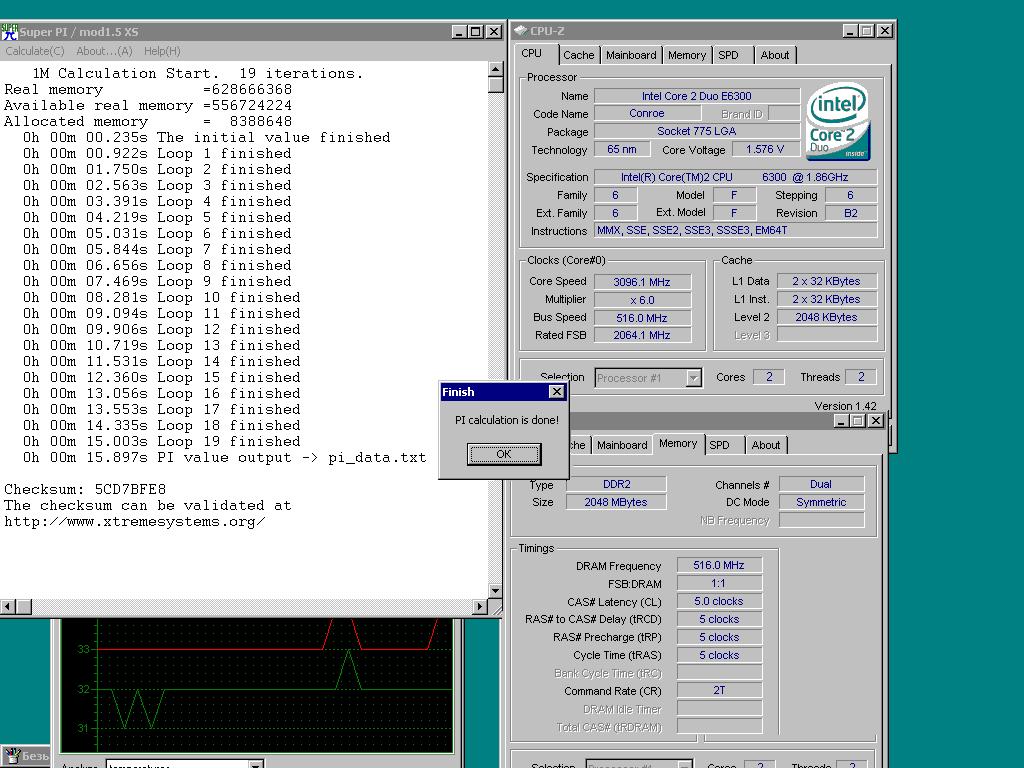Click the PI value output pi_data.txt line
This screenshot has height=768, width=1024.
pyautogui.click(x=224, y=457)
